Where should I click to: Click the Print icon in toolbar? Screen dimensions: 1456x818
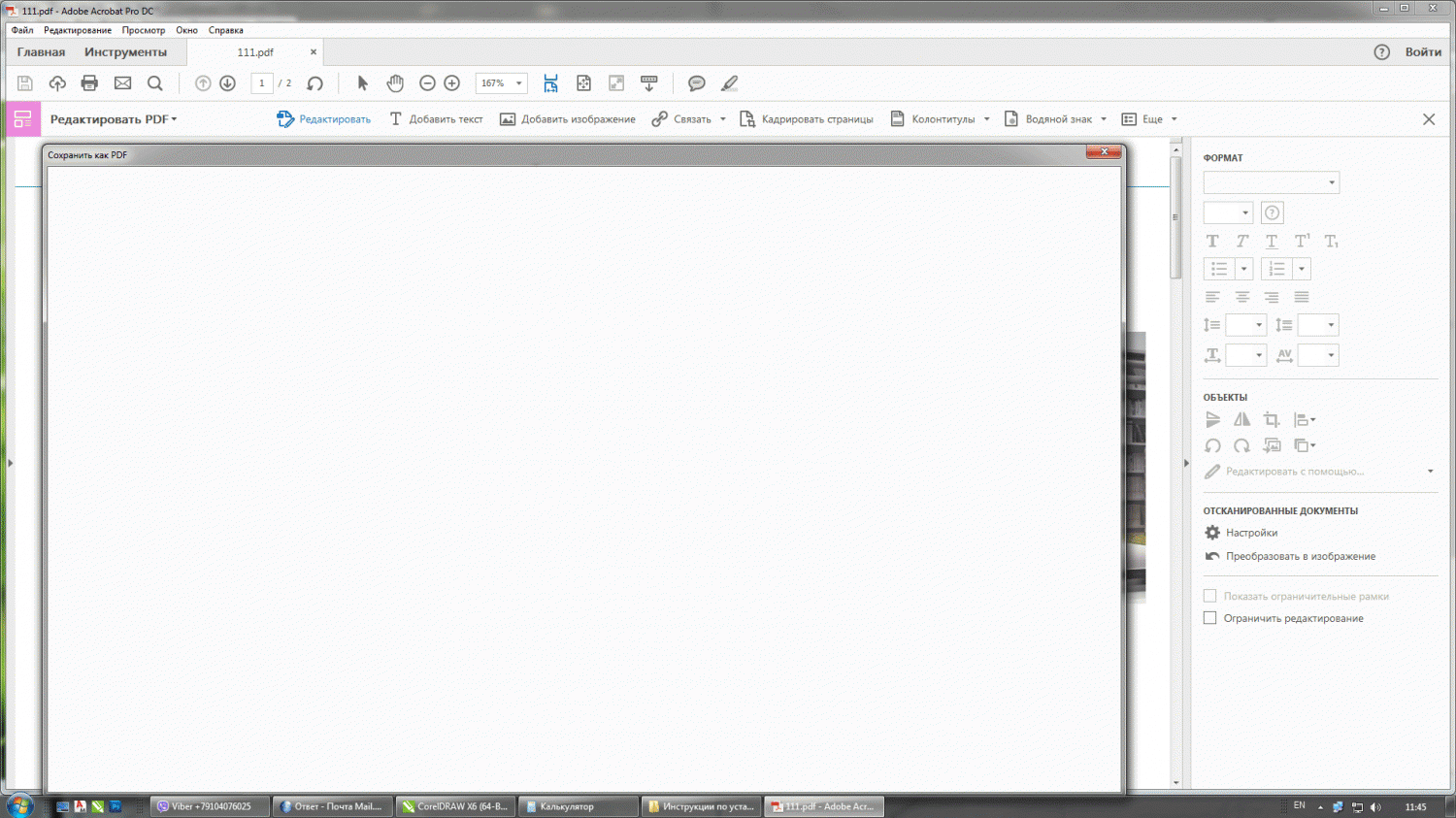(x=89, y=83)
